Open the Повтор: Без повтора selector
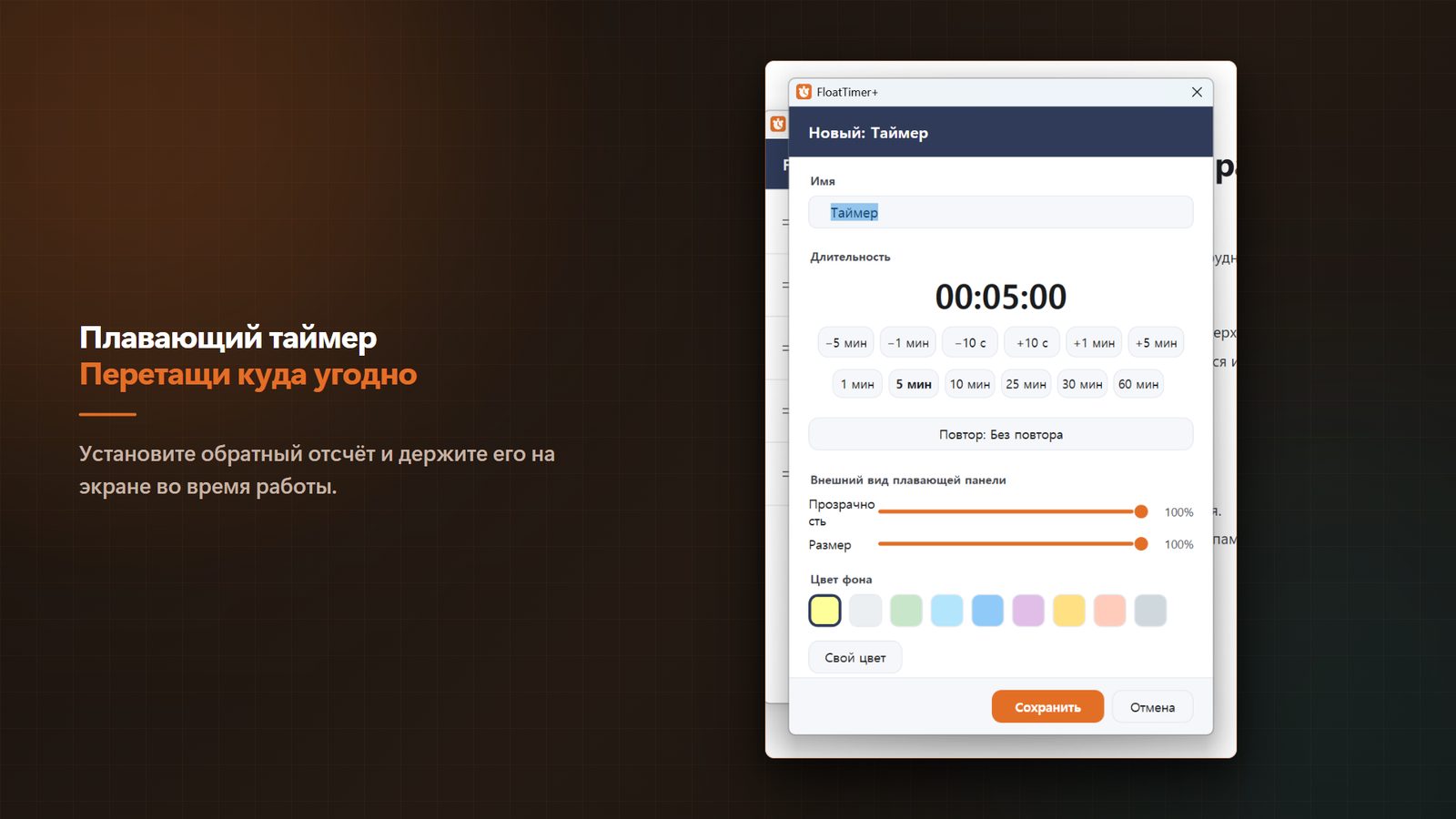This screenshot has height=819, width=1456. (x=1000, y=434)
